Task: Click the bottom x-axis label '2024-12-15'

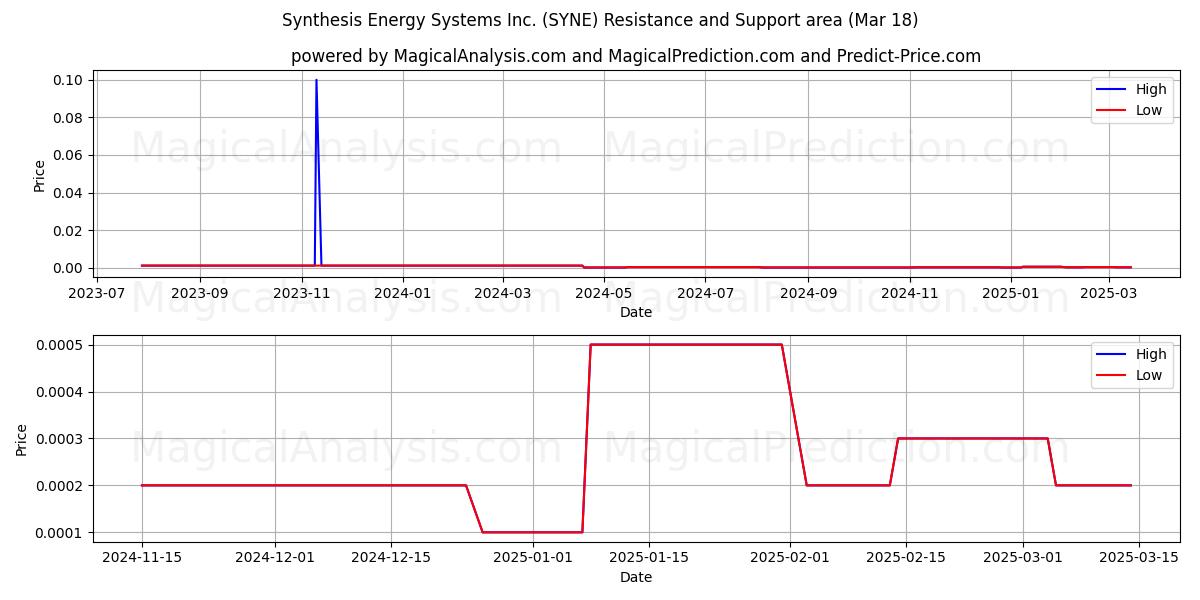Action: [391, 558]
